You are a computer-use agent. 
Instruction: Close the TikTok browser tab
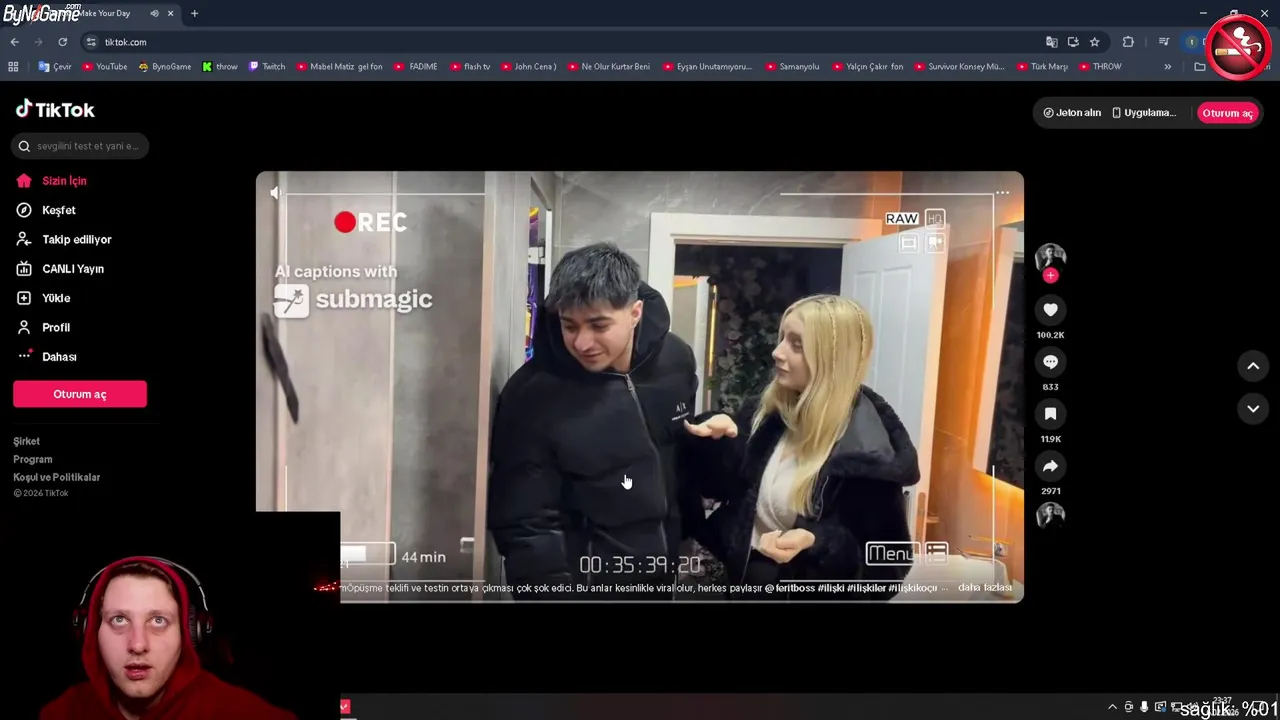(x=171, y=13)
